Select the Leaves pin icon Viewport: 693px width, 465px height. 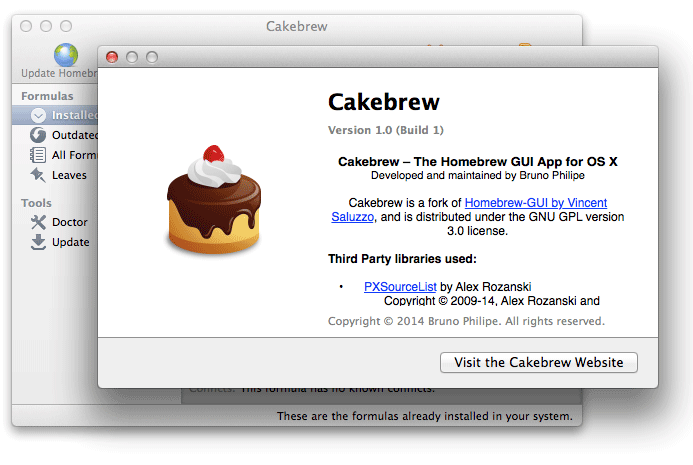point(38,175)
